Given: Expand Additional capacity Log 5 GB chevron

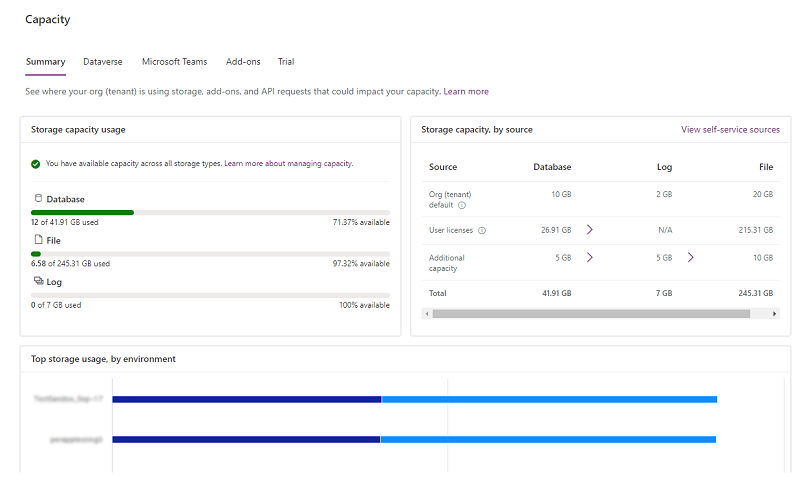Looking at the screenshot, I should point(690,257).
